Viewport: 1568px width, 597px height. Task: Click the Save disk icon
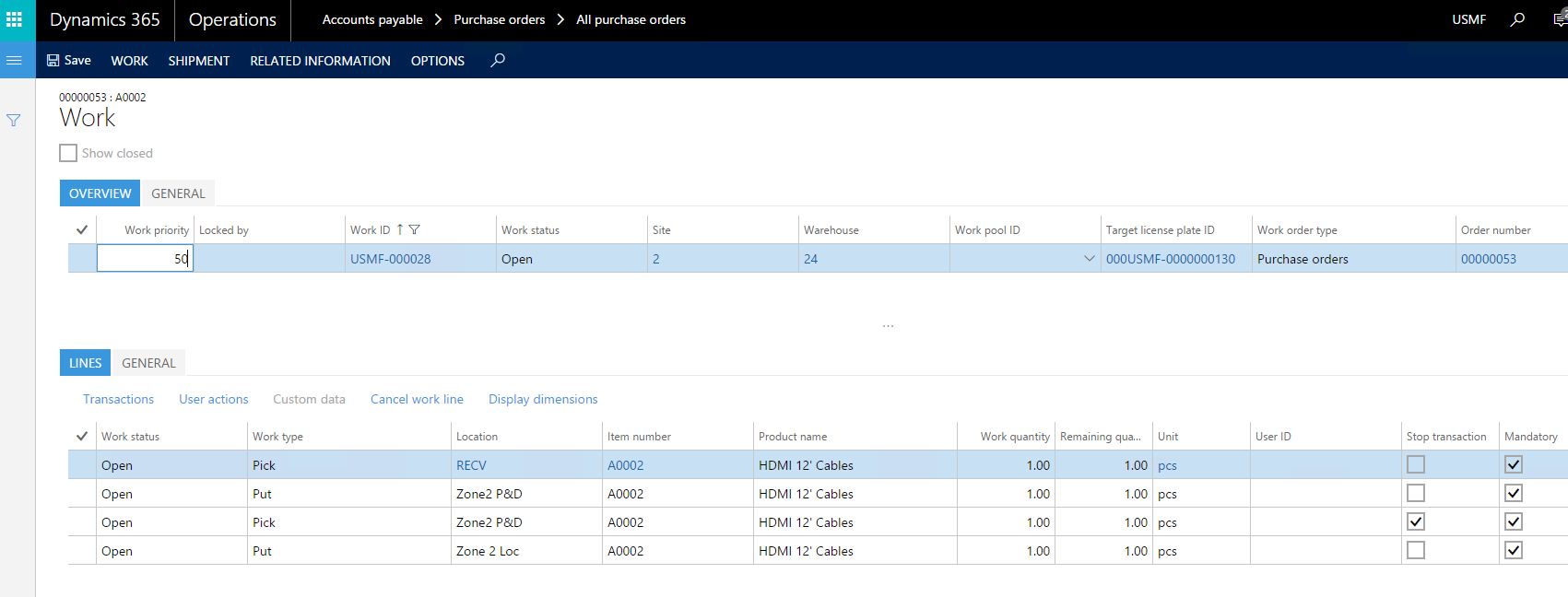pyautogui.click(x=53, y=60)
